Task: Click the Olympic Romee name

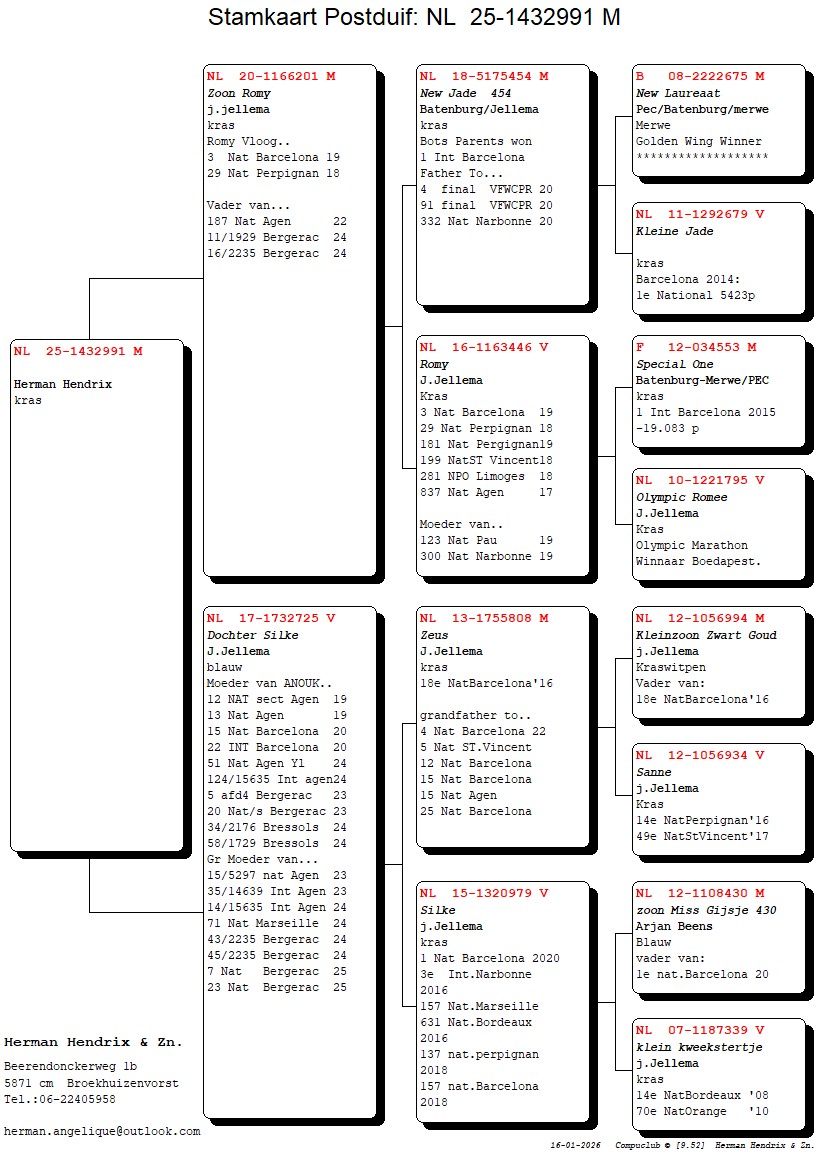Action: (x=681, y=497)
